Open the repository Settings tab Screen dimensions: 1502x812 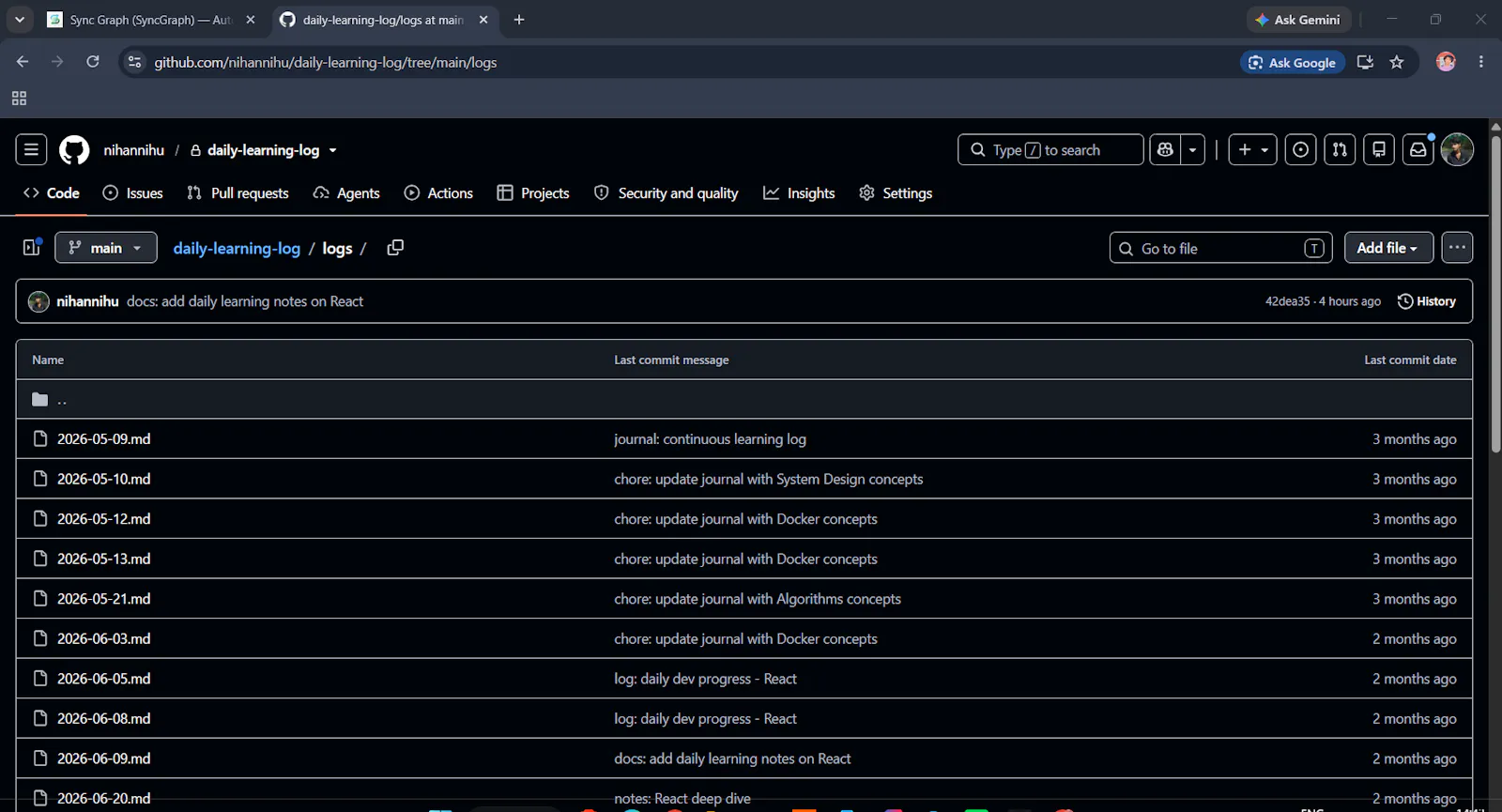(x=896, y=192)
